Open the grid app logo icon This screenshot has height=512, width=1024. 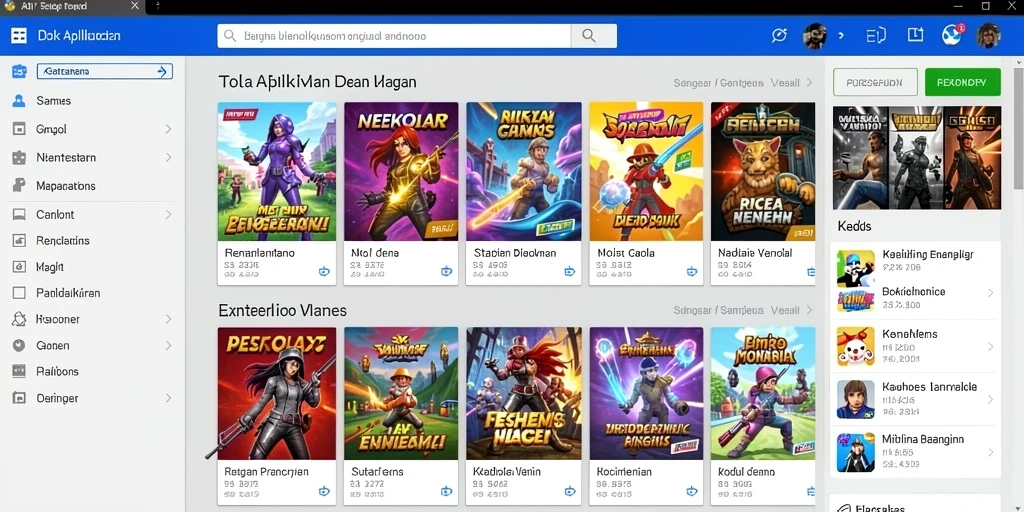point(19,36)
